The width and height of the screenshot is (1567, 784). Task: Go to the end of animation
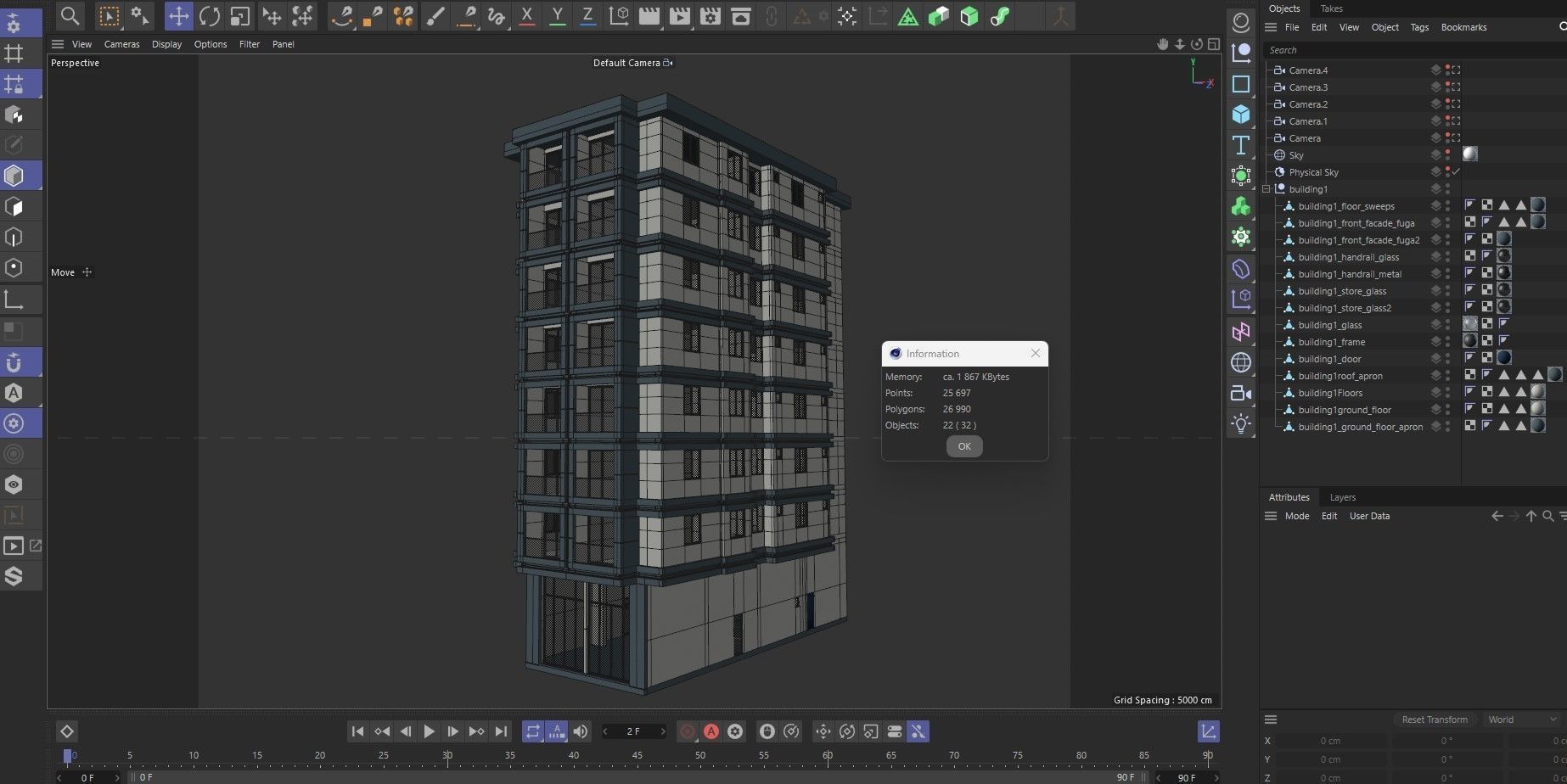[501, 731]
